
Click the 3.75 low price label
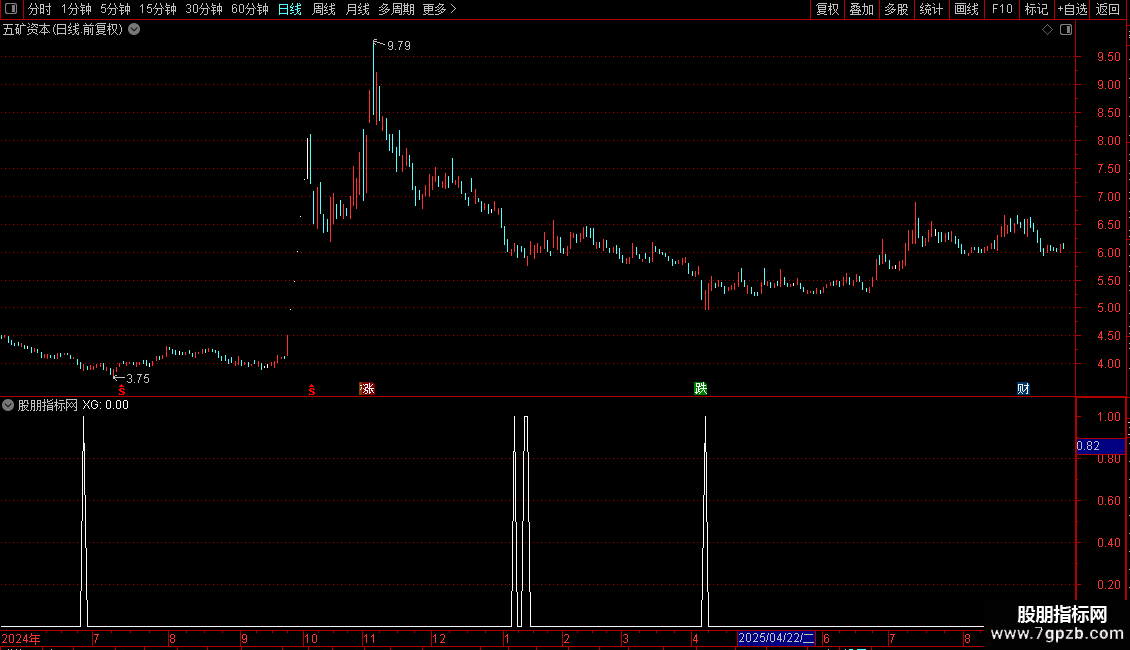pyautogui.click(x=138, y=378)
